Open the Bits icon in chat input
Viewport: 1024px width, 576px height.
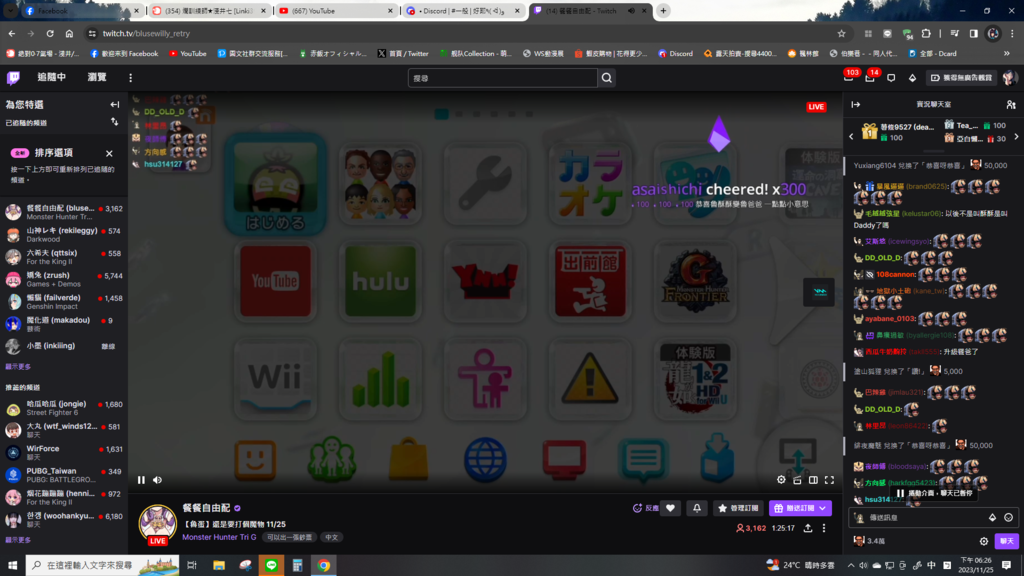(x=992, y=517)
